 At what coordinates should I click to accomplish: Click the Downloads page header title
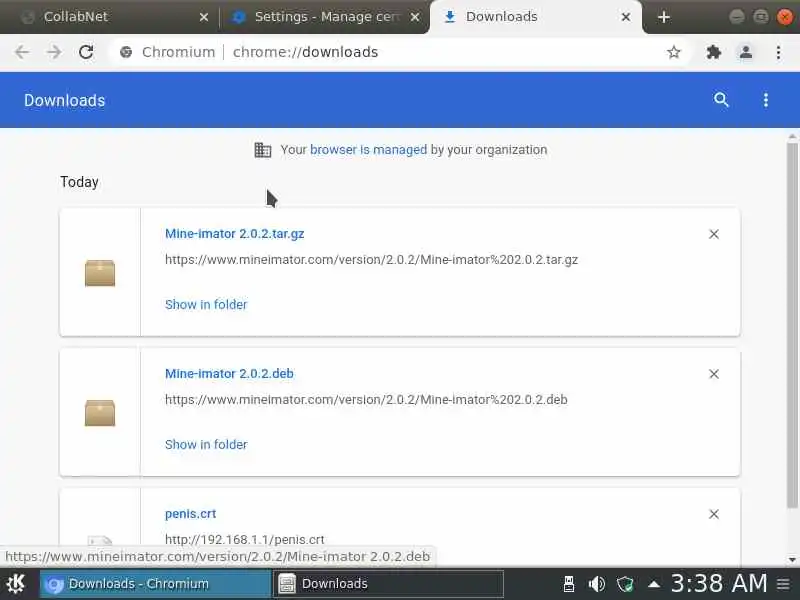tap(64, 101)
